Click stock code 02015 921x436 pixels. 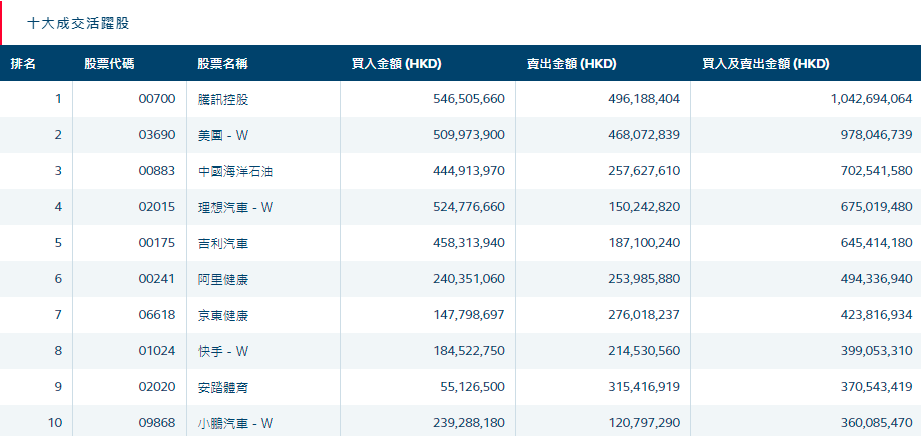(157, 207)
